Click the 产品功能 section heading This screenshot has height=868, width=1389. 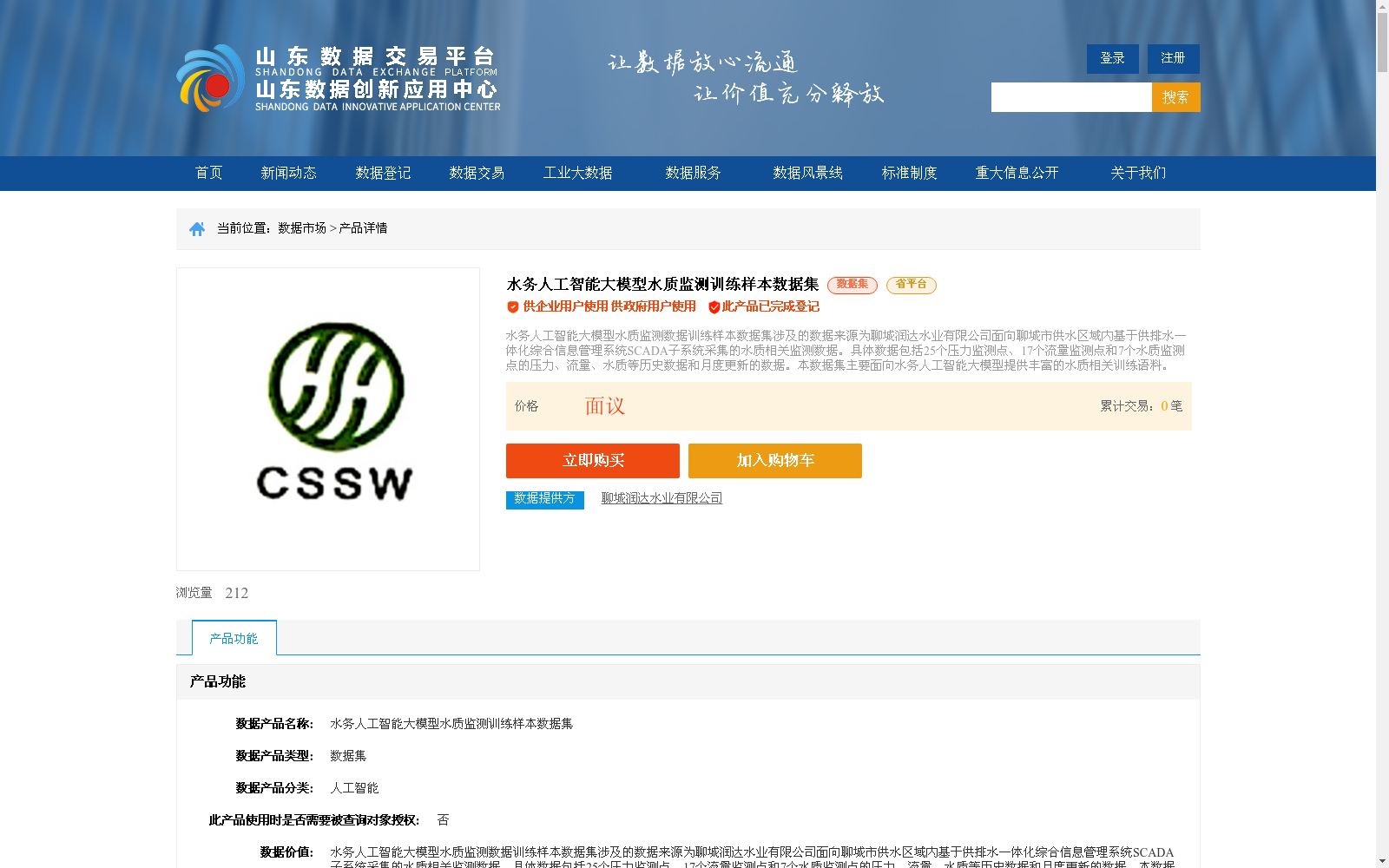218,682
